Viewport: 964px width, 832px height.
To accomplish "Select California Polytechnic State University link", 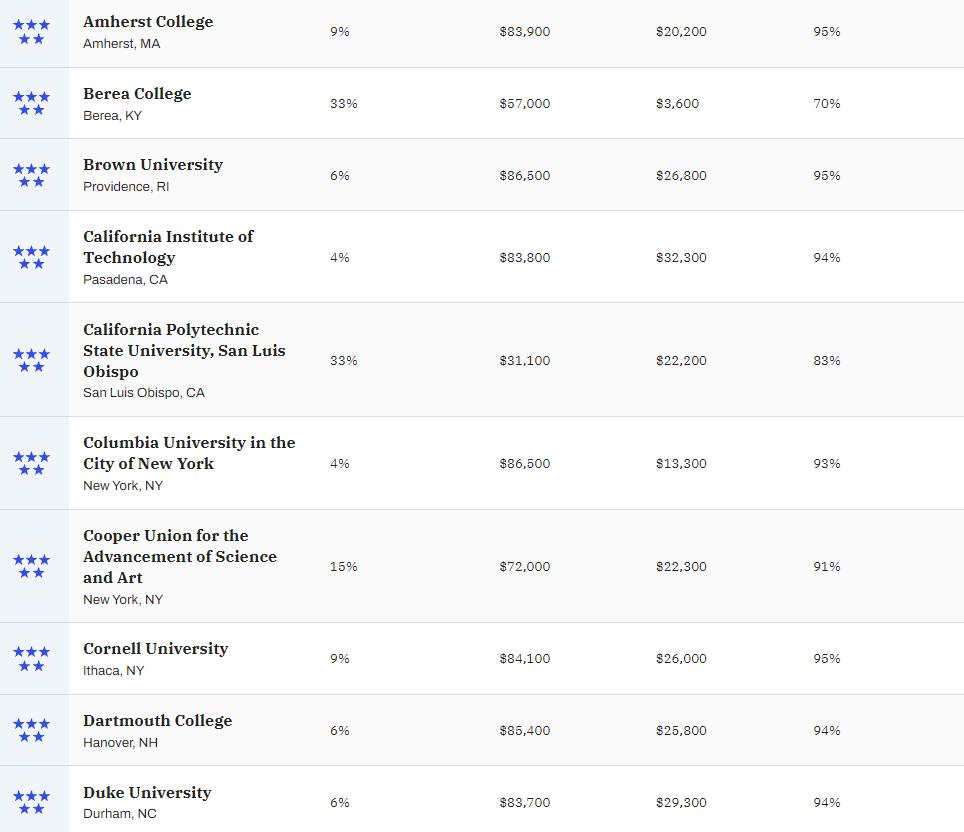I will click(184, 350).
